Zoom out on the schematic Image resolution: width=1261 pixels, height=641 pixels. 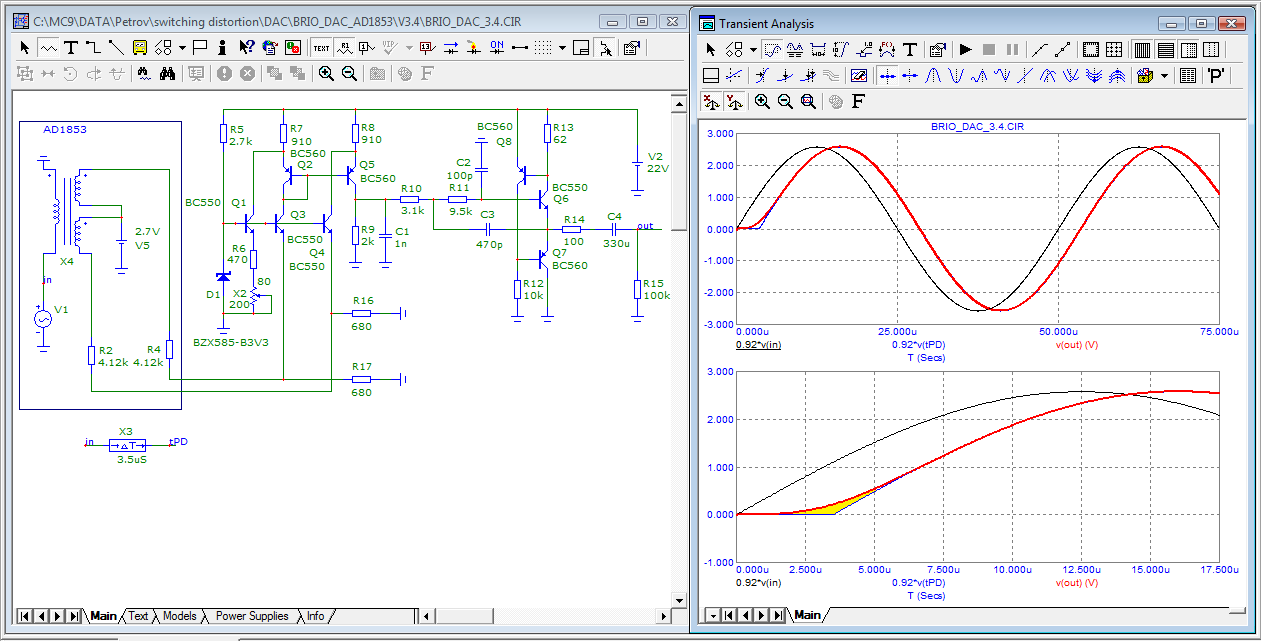pyautogui.click(x=349, y=73)
